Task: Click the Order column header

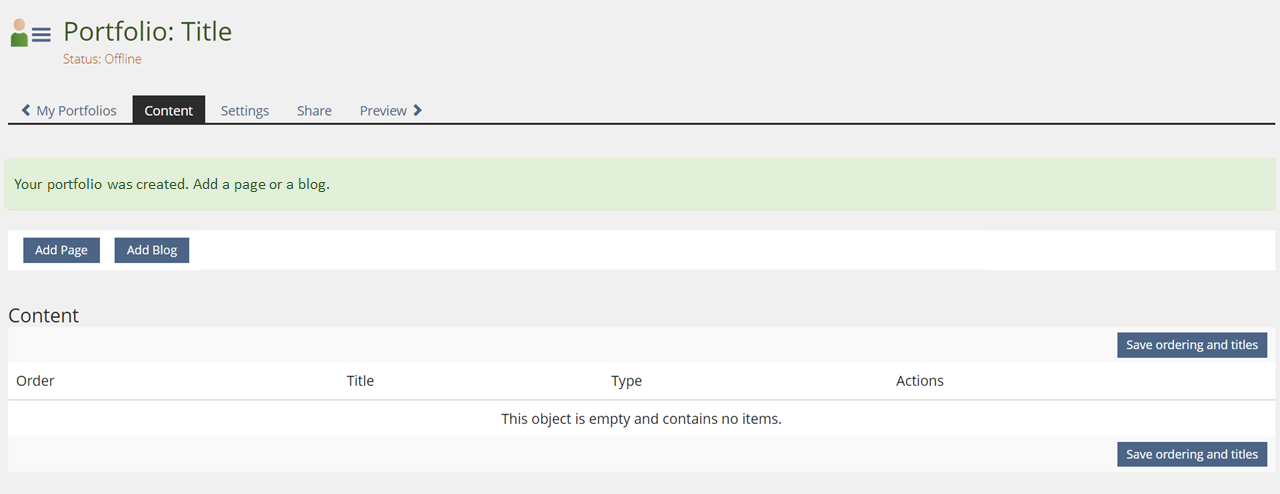Action: 35,381
